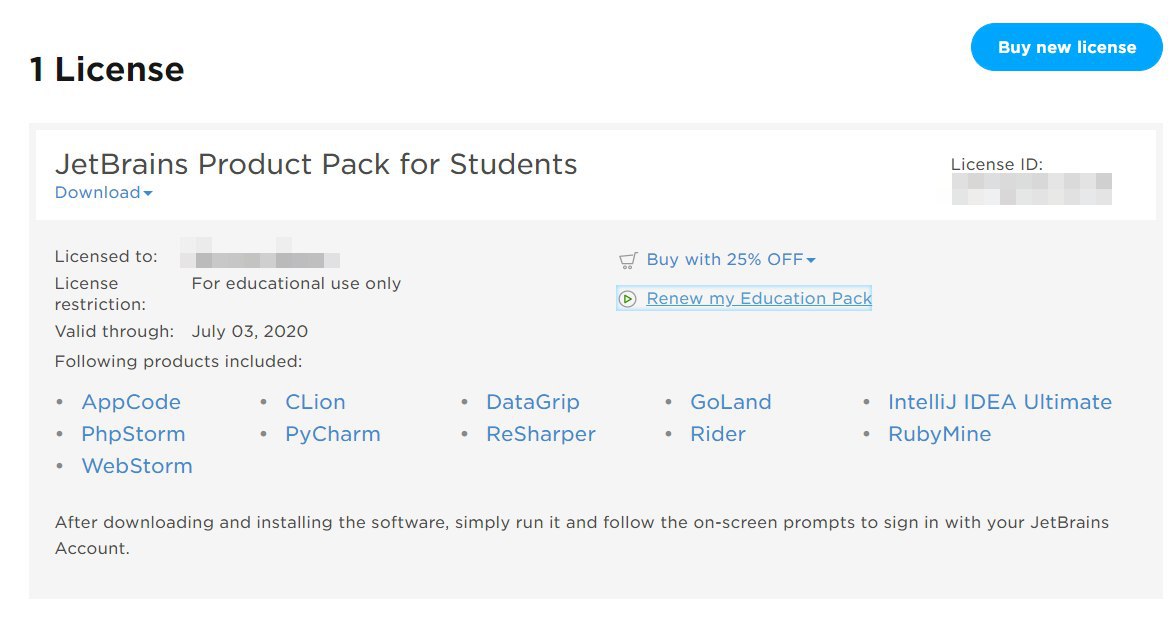
Task: Click the green play icon beside Renew
Action: click(x=628, y=299)
